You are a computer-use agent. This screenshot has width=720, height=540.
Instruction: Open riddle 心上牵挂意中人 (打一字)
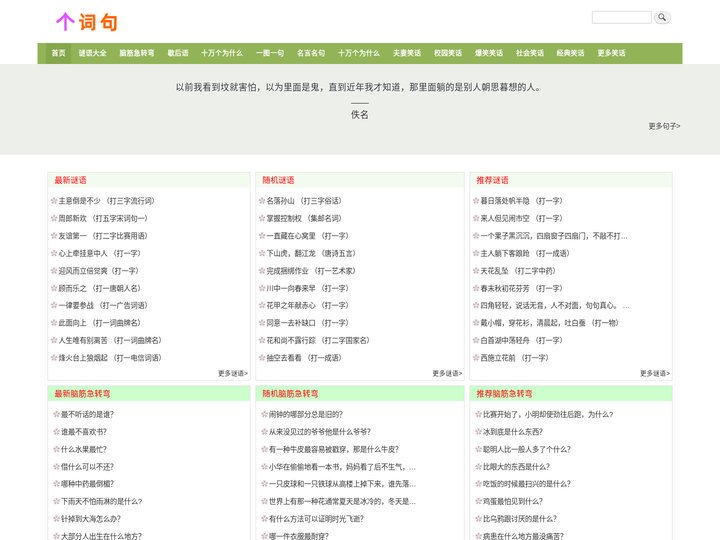click(100, 253)
